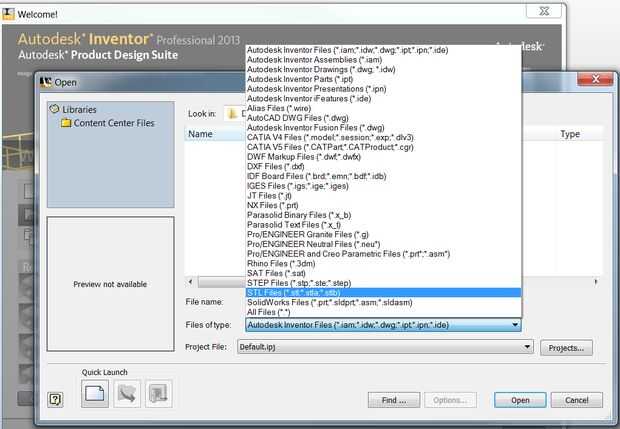Click the Find... button
This screenshot has height=429, width=620.
[394, 400]
